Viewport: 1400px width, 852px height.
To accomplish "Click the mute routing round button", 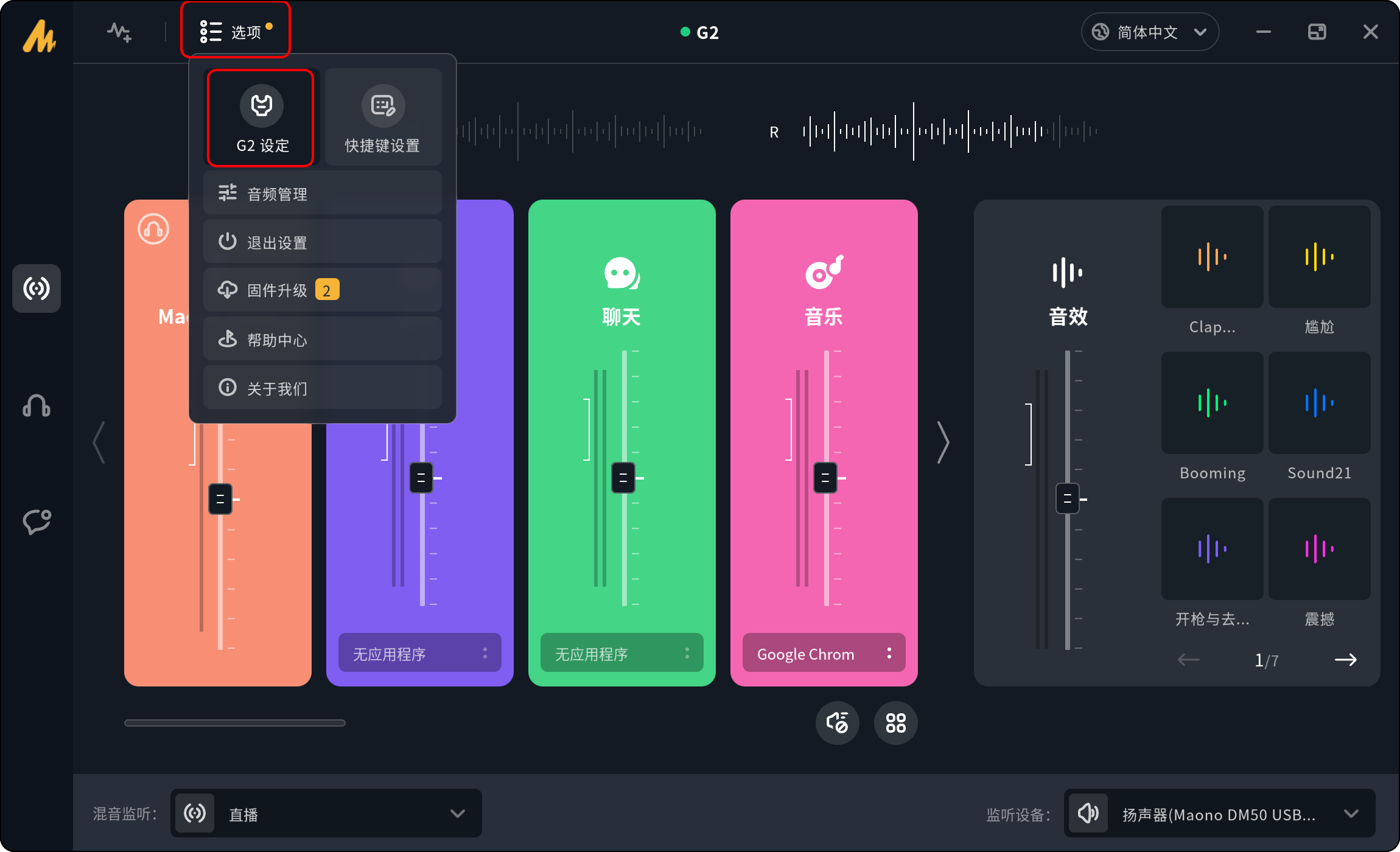I will click(x=837, y=722).
